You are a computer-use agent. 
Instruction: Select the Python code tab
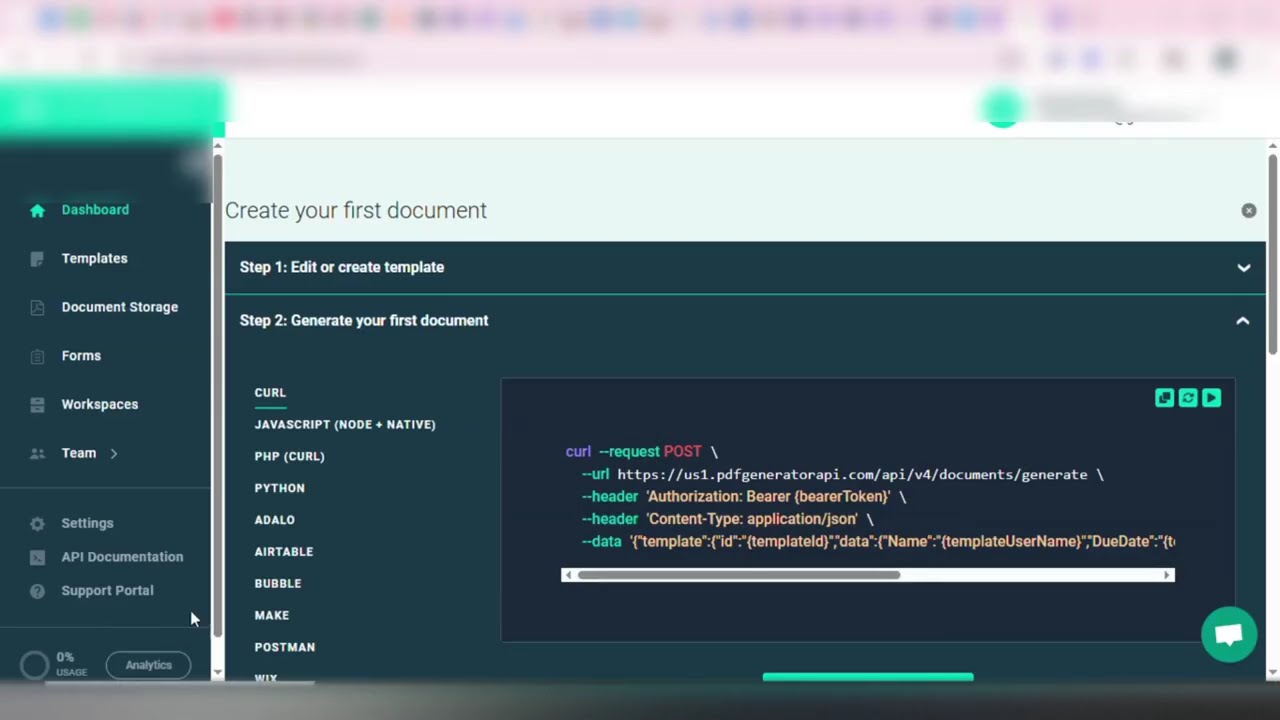(279, 488)
